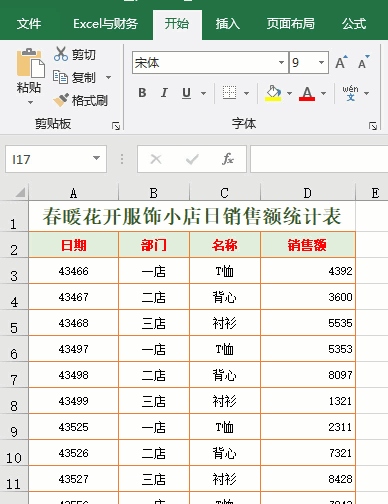The height and width of the screenshot is (504, 388).
Task: Expand border style dropdown arrow
Action: [x=247, y=93]
